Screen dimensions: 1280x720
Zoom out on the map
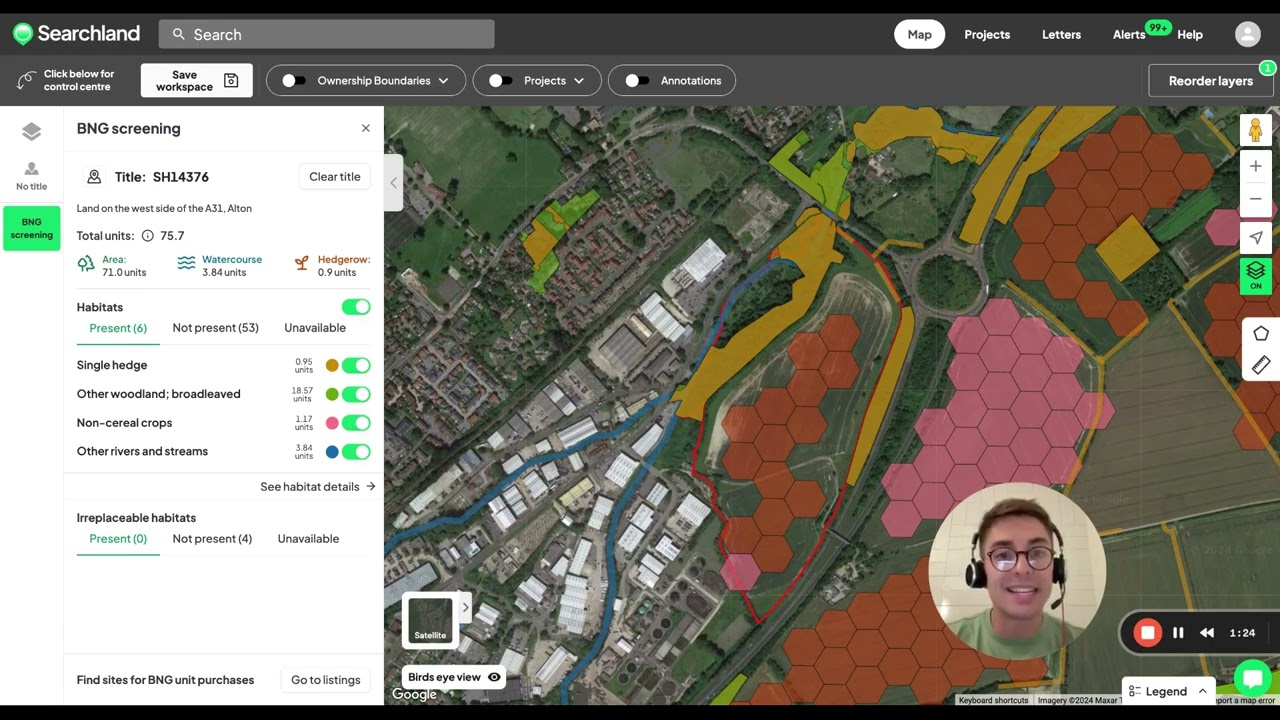[x=1256, y=199]
